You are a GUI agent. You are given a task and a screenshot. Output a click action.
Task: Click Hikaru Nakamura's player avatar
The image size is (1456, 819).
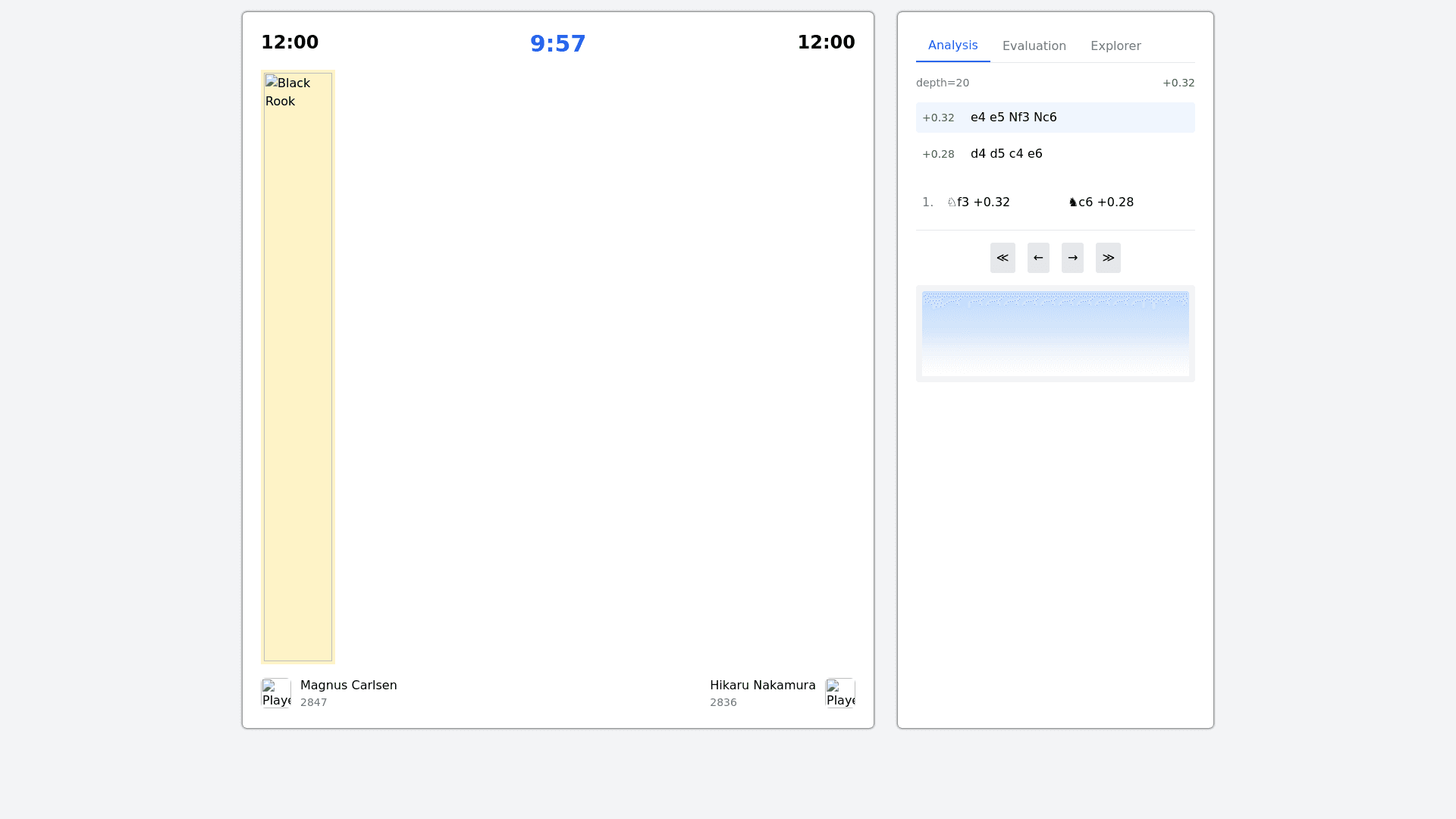[x=840, y=693]
